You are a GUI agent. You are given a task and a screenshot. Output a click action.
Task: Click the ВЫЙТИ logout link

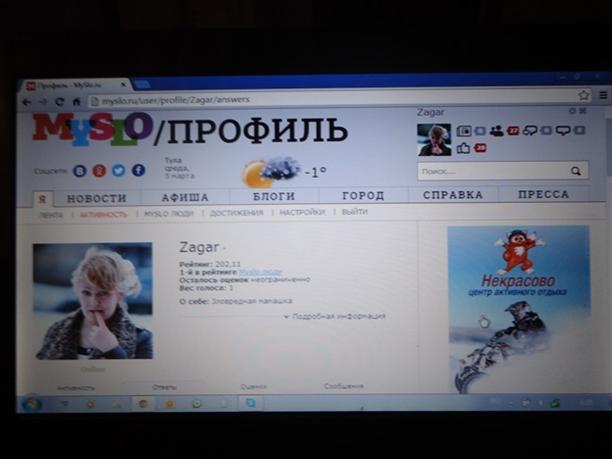pyautogui.click(x=354, y=212)
